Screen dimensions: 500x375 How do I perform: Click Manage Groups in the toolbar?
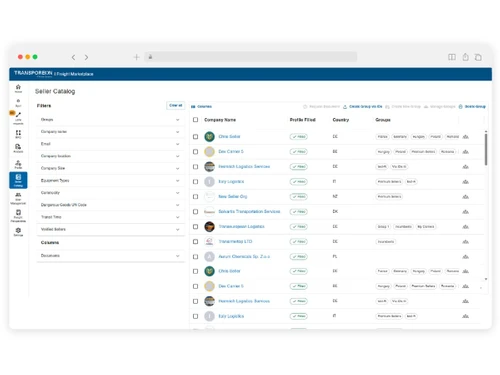tap(440, 107)
